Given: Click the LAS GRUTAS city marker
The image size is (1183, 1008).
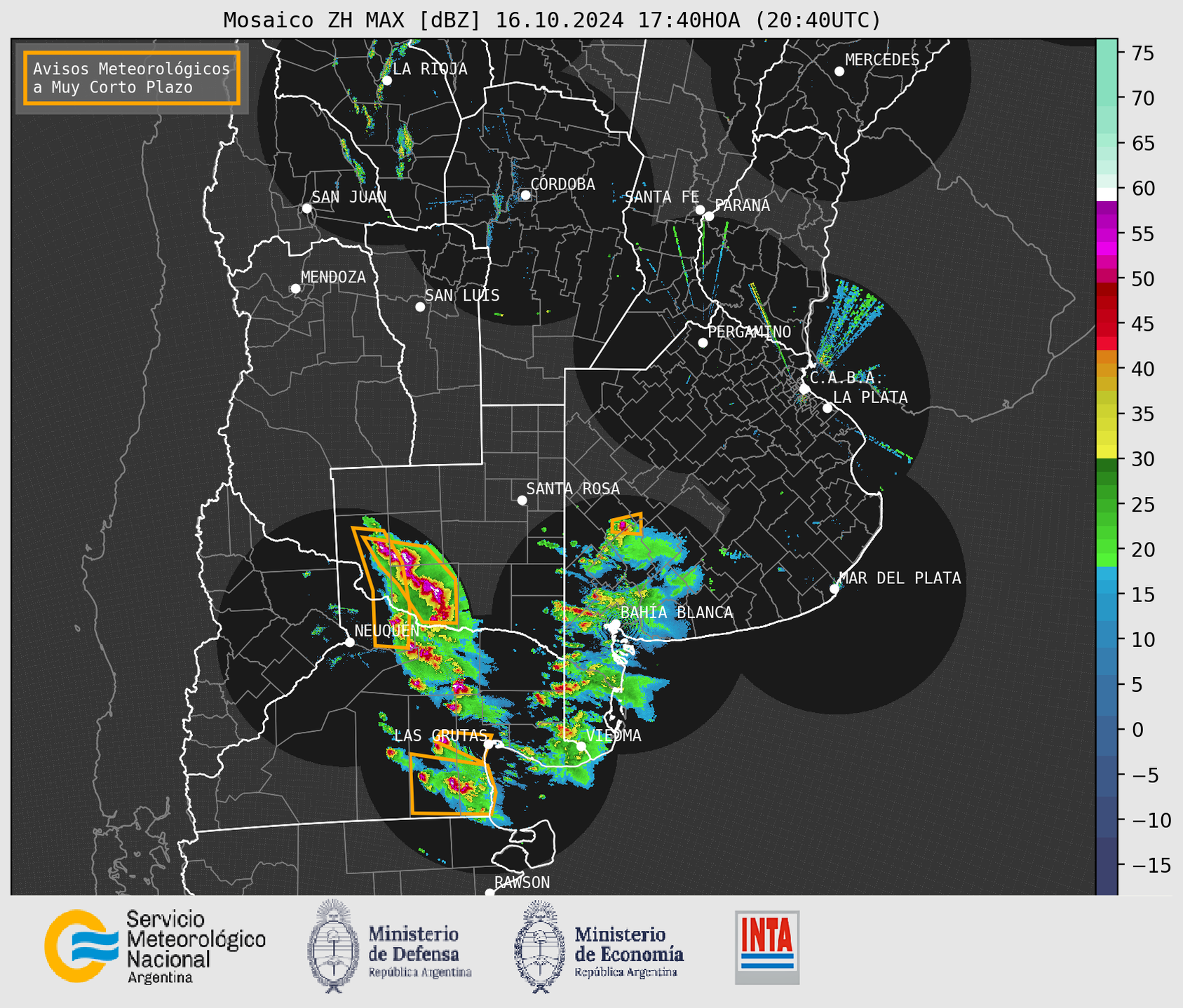Looking at the screenshot, I should [488, 744].
